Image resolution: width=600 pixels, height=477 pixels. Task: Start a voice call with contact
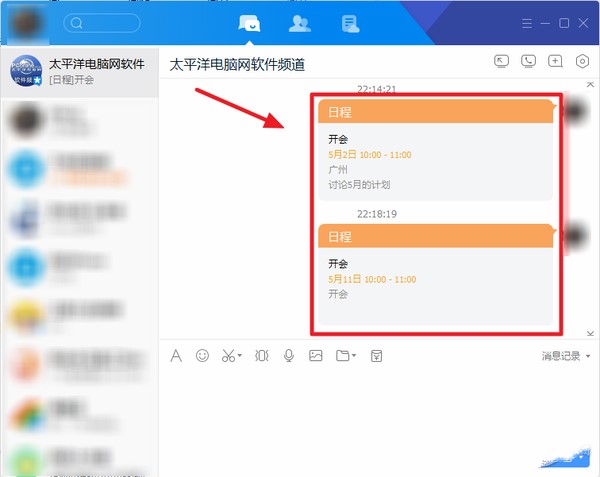pos(529,61)
